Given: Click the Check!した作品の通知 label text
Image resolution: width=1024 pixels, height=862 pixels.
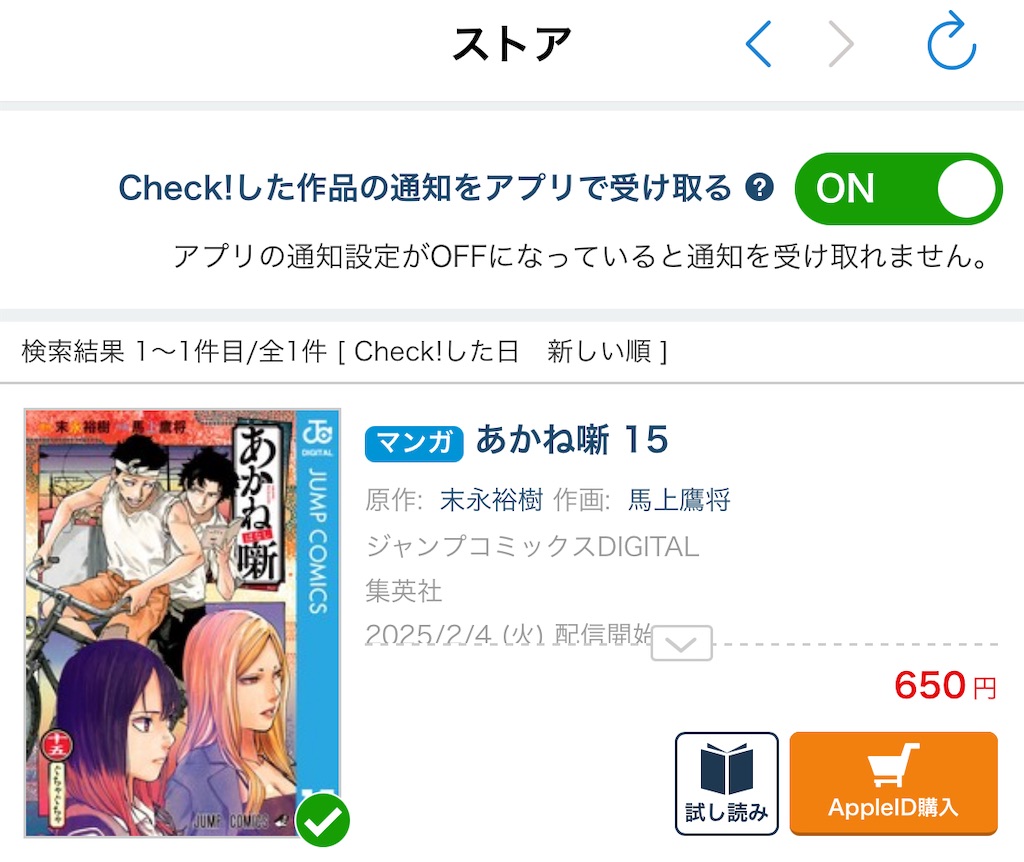Looking at the screenshot, I should 424,188.
